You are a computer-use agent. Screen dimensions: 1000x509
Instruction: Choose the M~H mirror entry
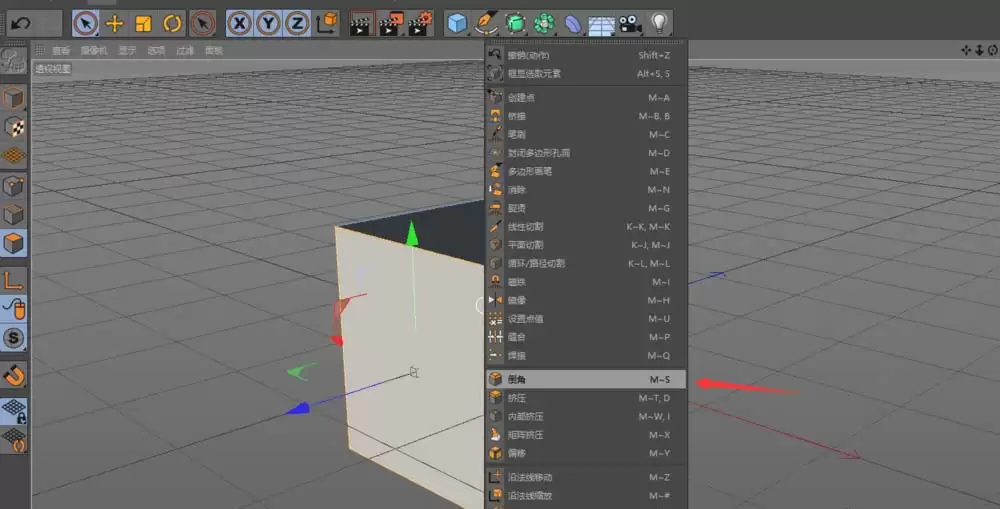tap(585, 300)
